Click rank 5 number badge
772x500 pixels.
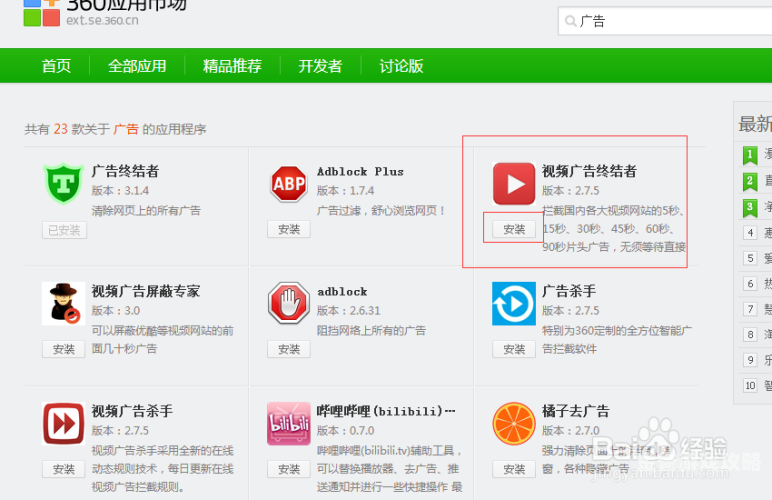tap(750, 258)
